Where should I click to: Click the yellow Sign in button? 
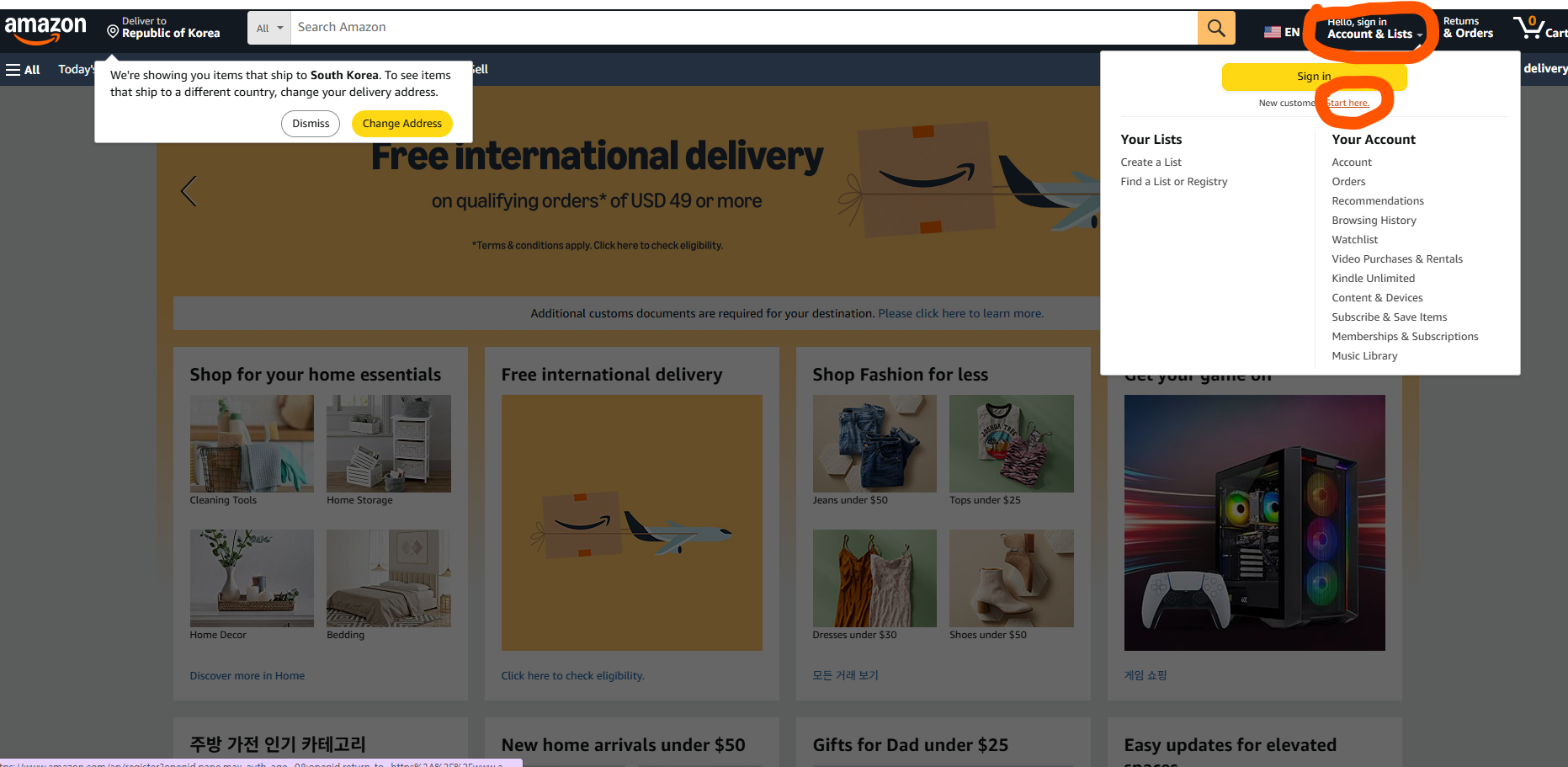point(1314,77)
